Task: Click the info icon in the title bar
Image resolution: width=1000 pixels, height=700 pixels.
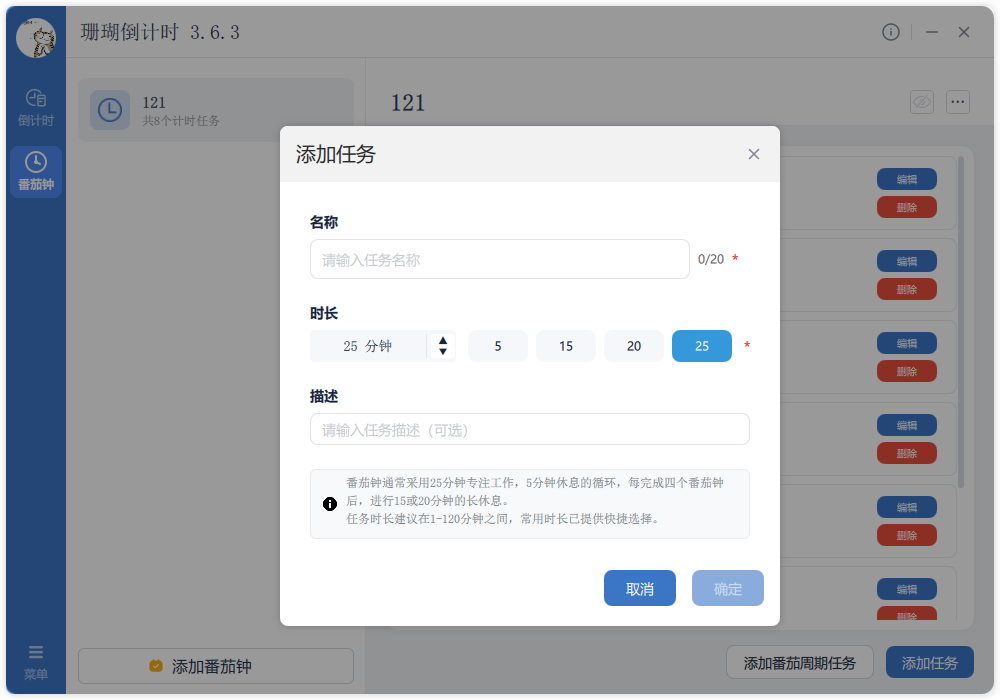Action: [891, 31]
